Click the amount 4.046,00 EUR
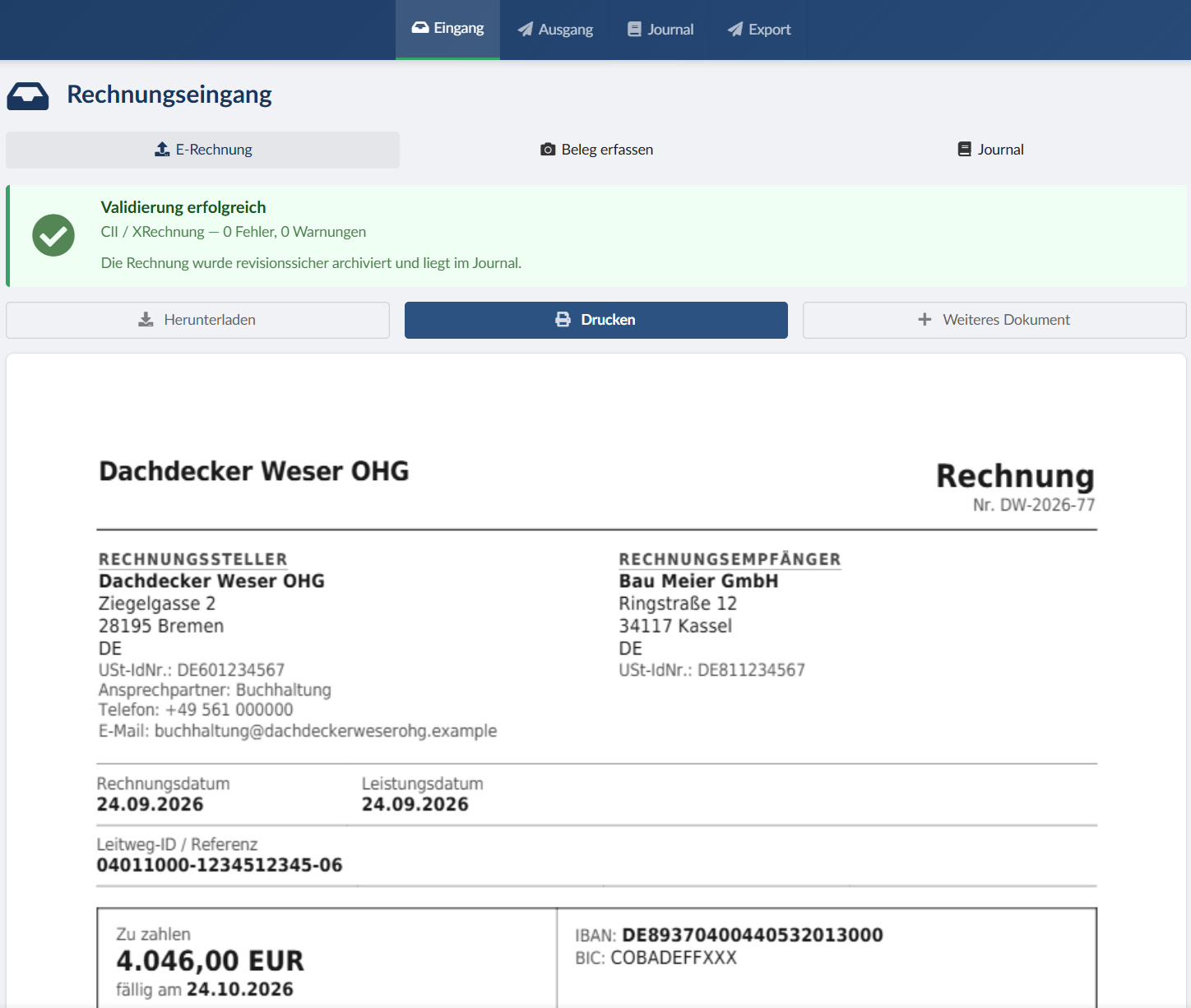The image size is (1191, 1008). click(211, 960)
